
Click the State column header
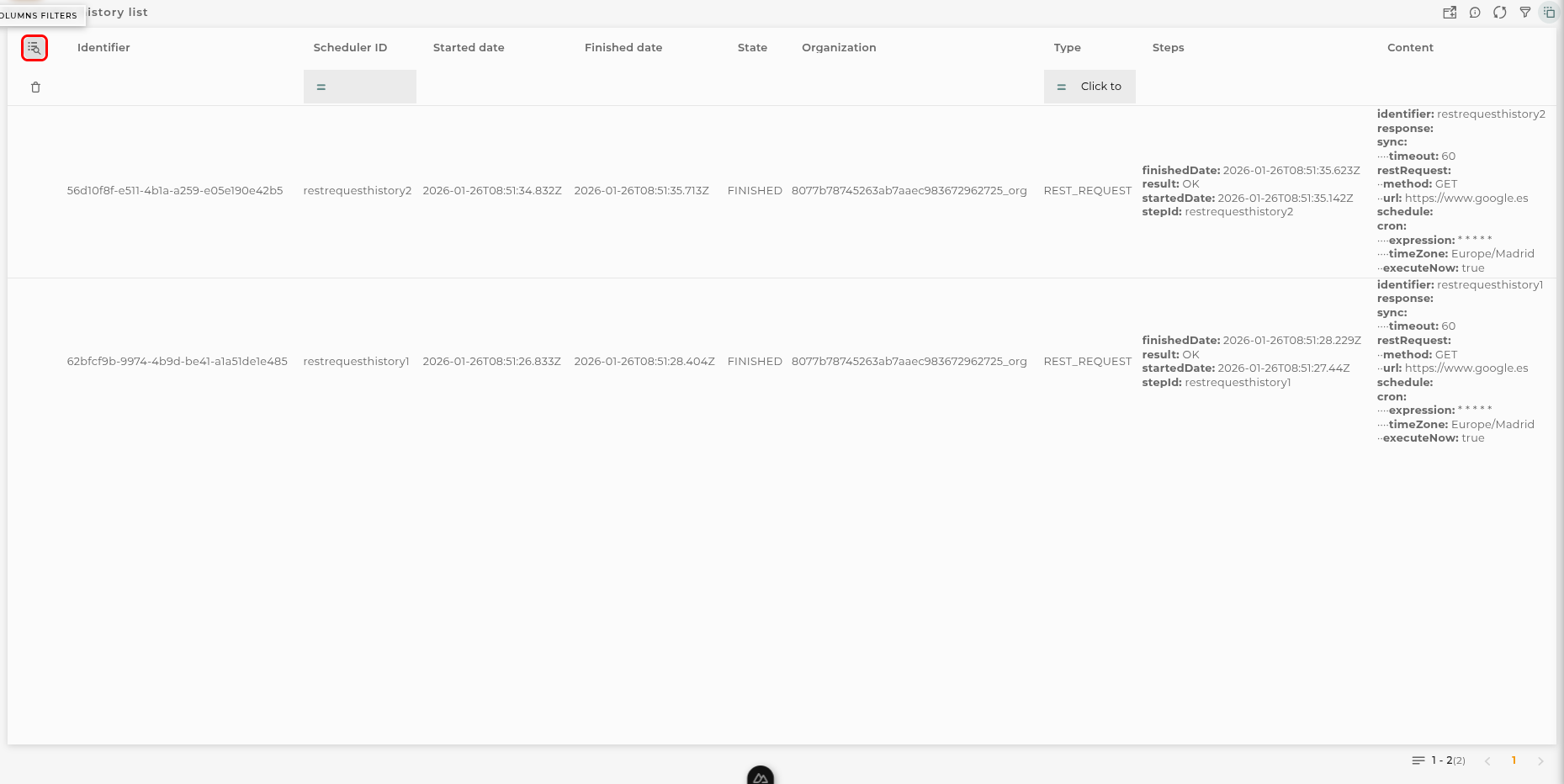(752, 48)
